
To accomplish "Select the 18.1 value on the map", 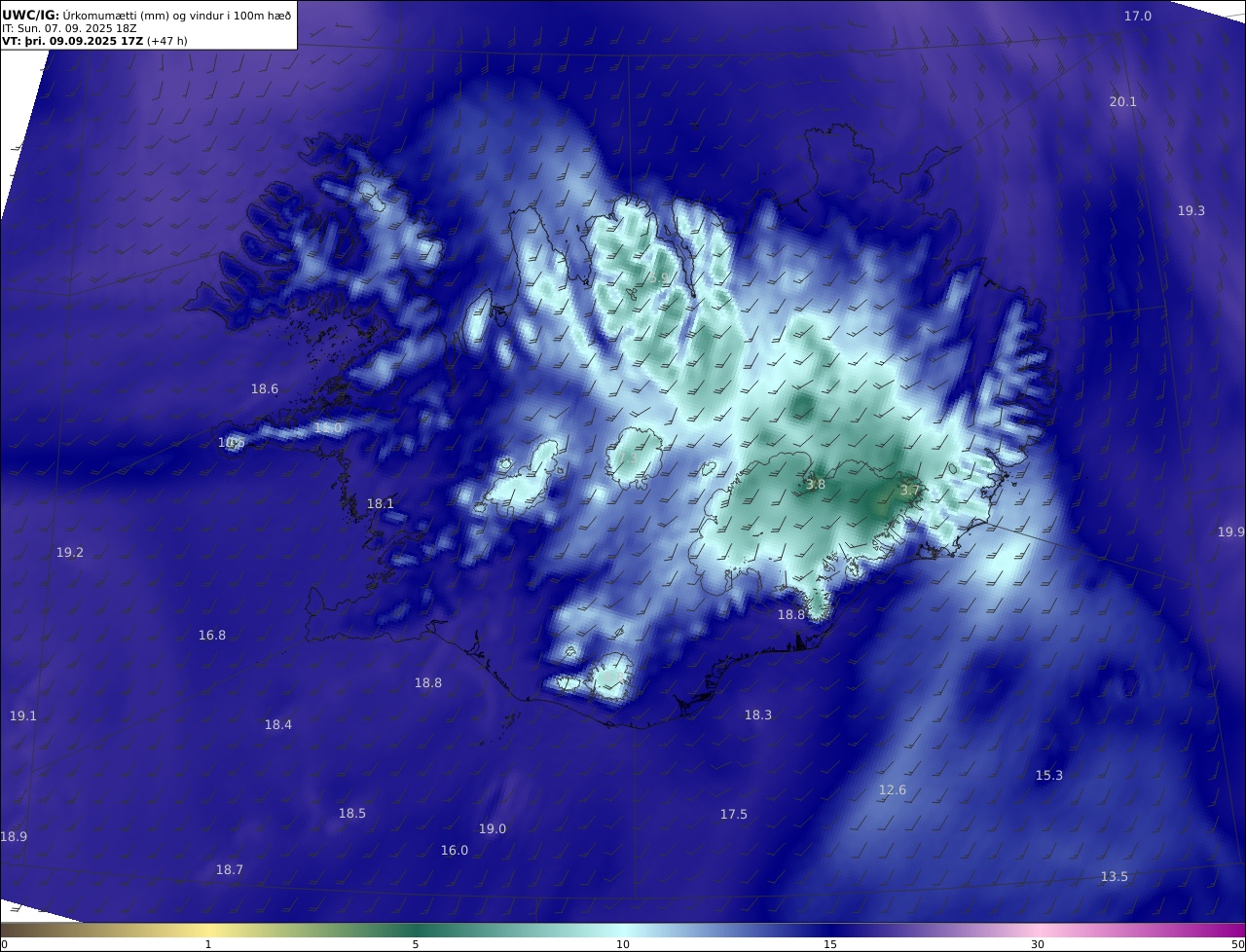I will [x=380, y=504].
